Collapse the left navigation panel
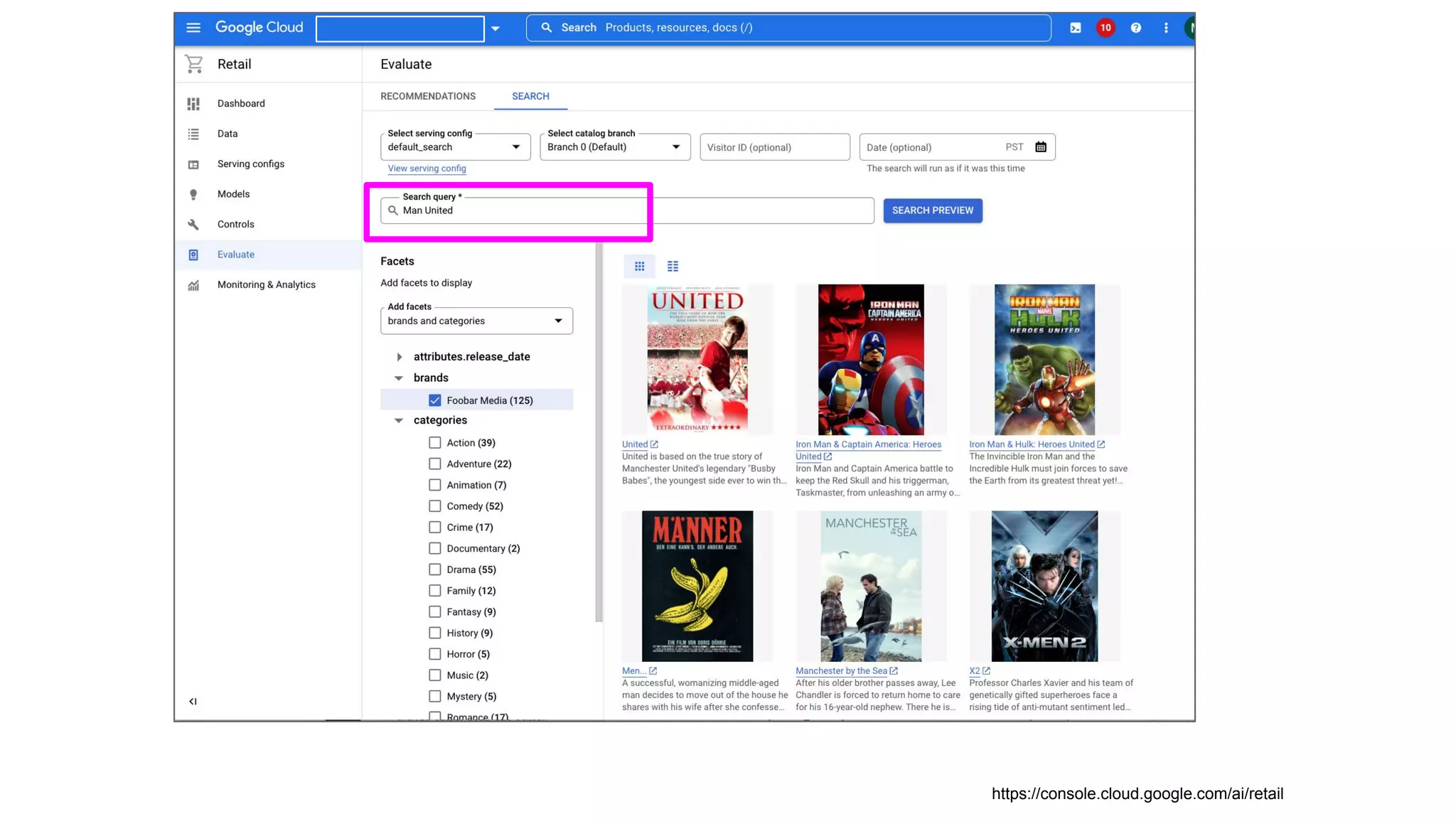The width and height of the screenshot is (1456, 819). pyautogui.click(x=193, y=701)
